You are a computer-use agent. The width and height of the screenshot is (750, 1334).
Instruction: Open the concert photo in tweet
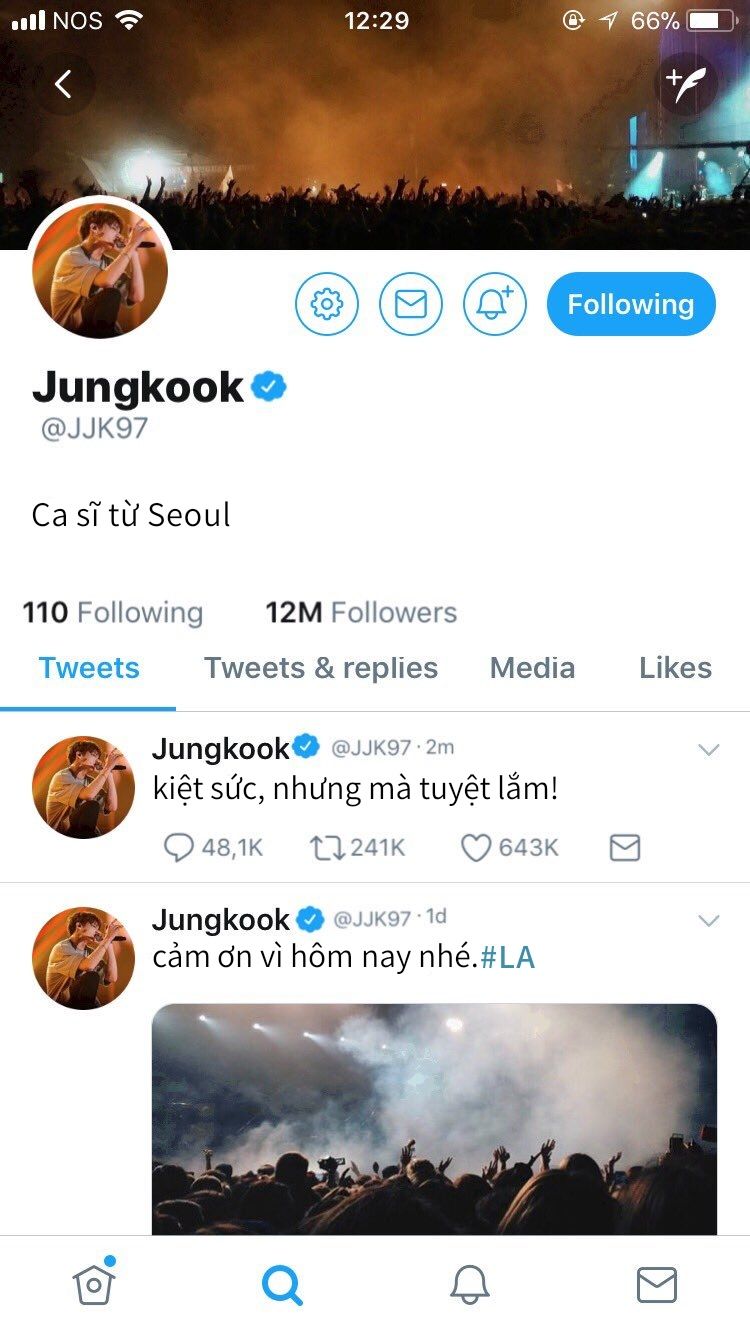(435, 1119)
